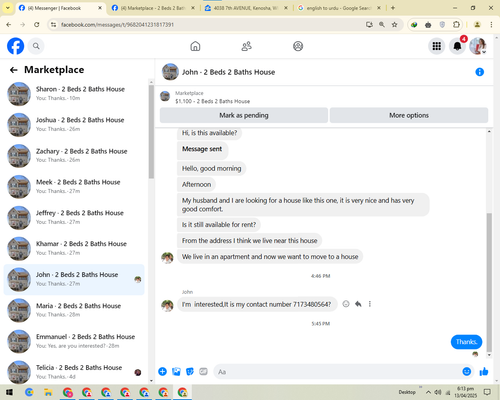
Task: Switch to the english to urdu Google Search tab
Action: tap(339, 8)
